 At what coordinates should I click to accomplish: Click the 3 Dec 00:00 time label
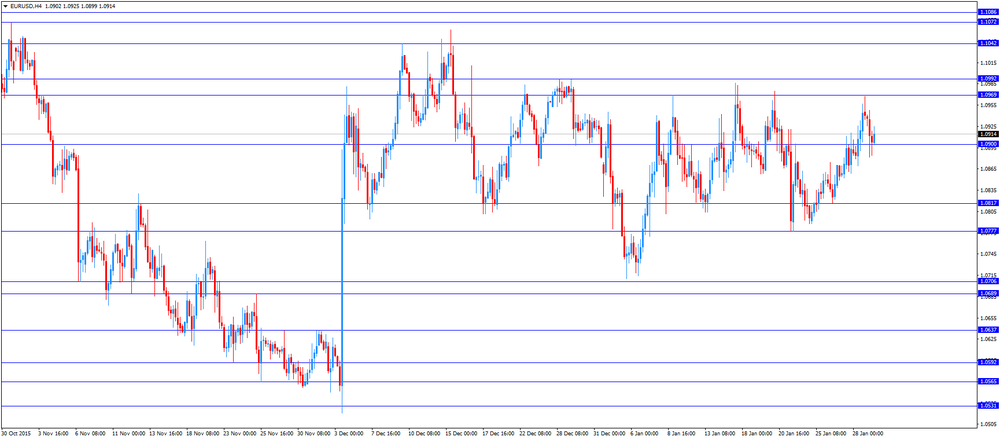pyautogui.click(x=348, y=432)
